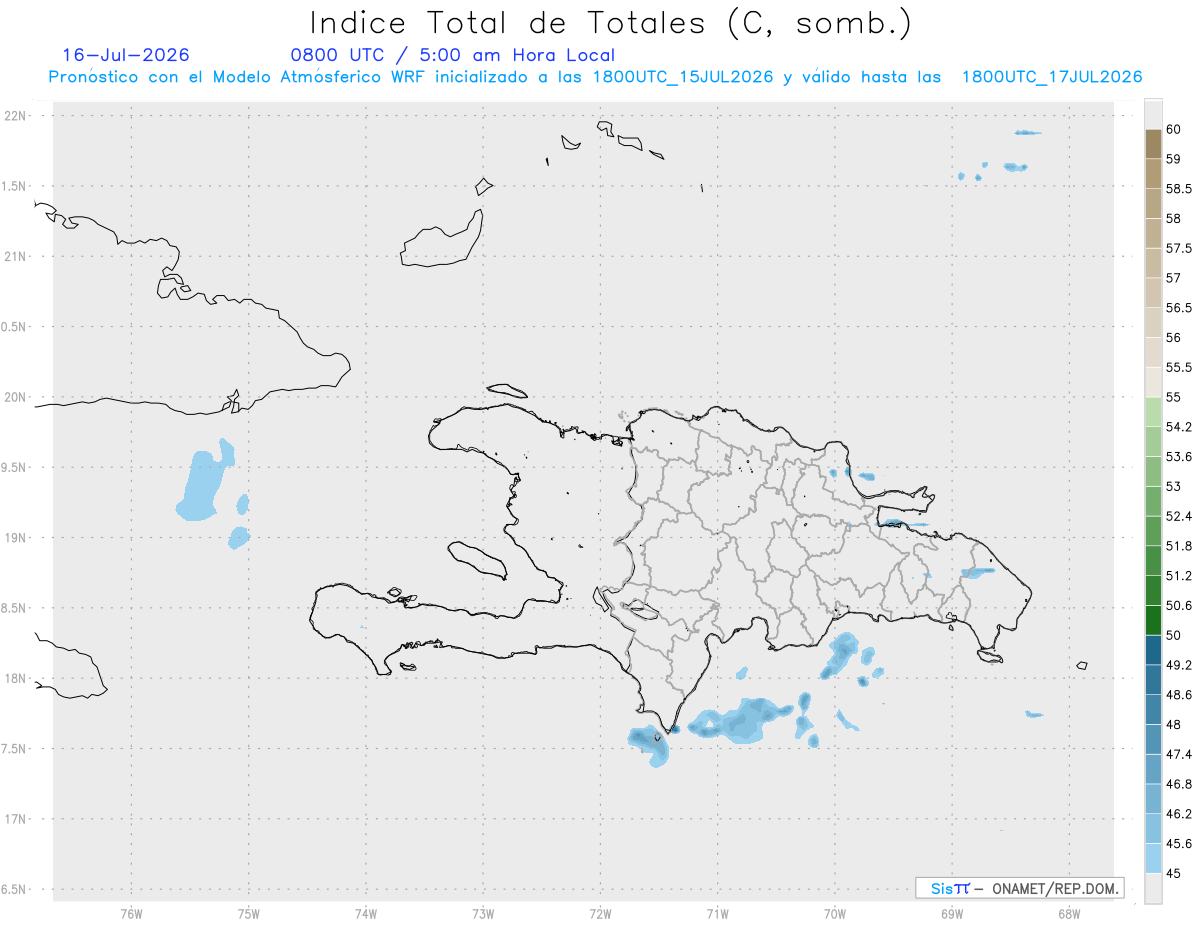
Task: Click the legend value "51.2"
Action: pos(1179,576)
